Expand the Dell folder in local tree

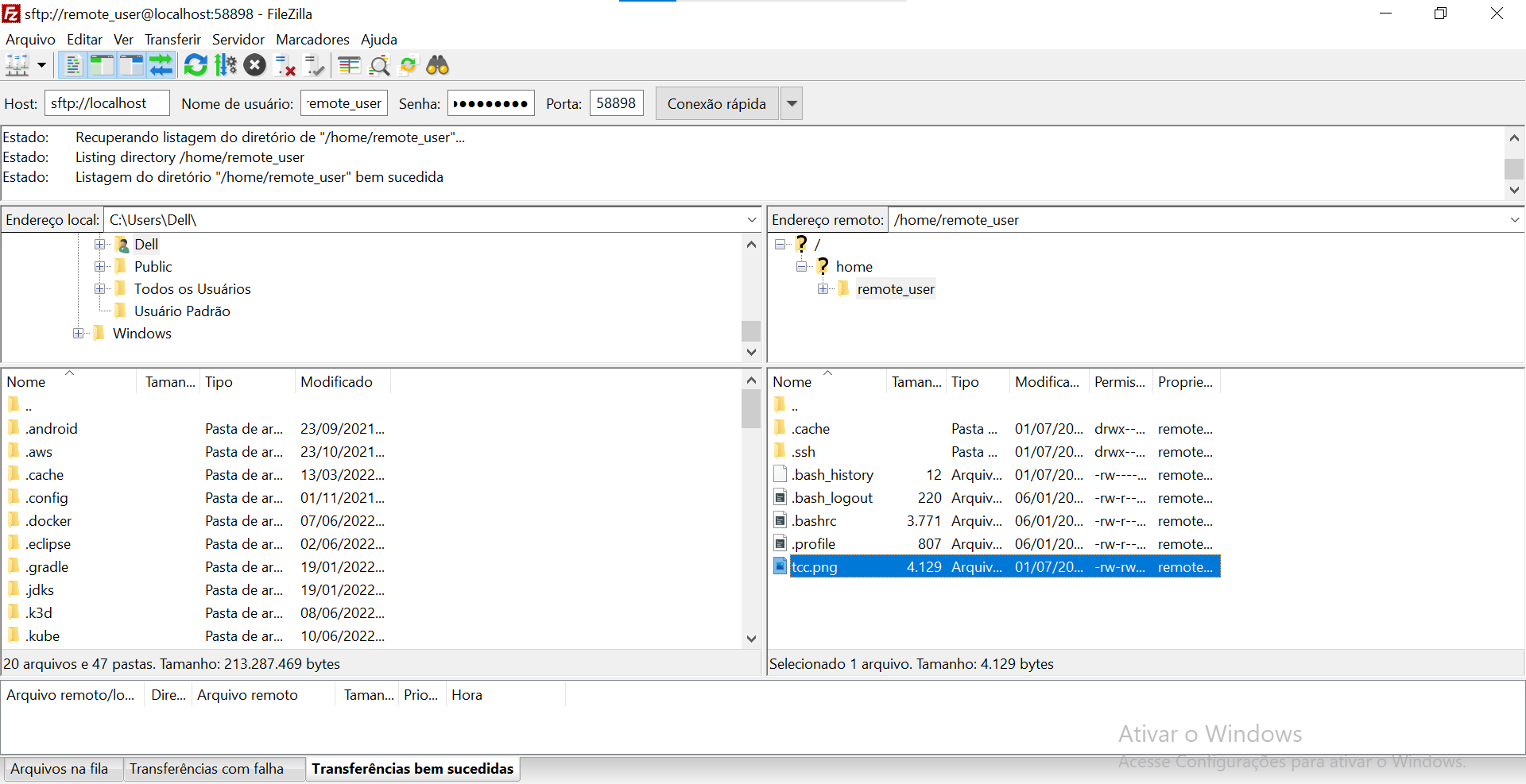coord(99,244)
